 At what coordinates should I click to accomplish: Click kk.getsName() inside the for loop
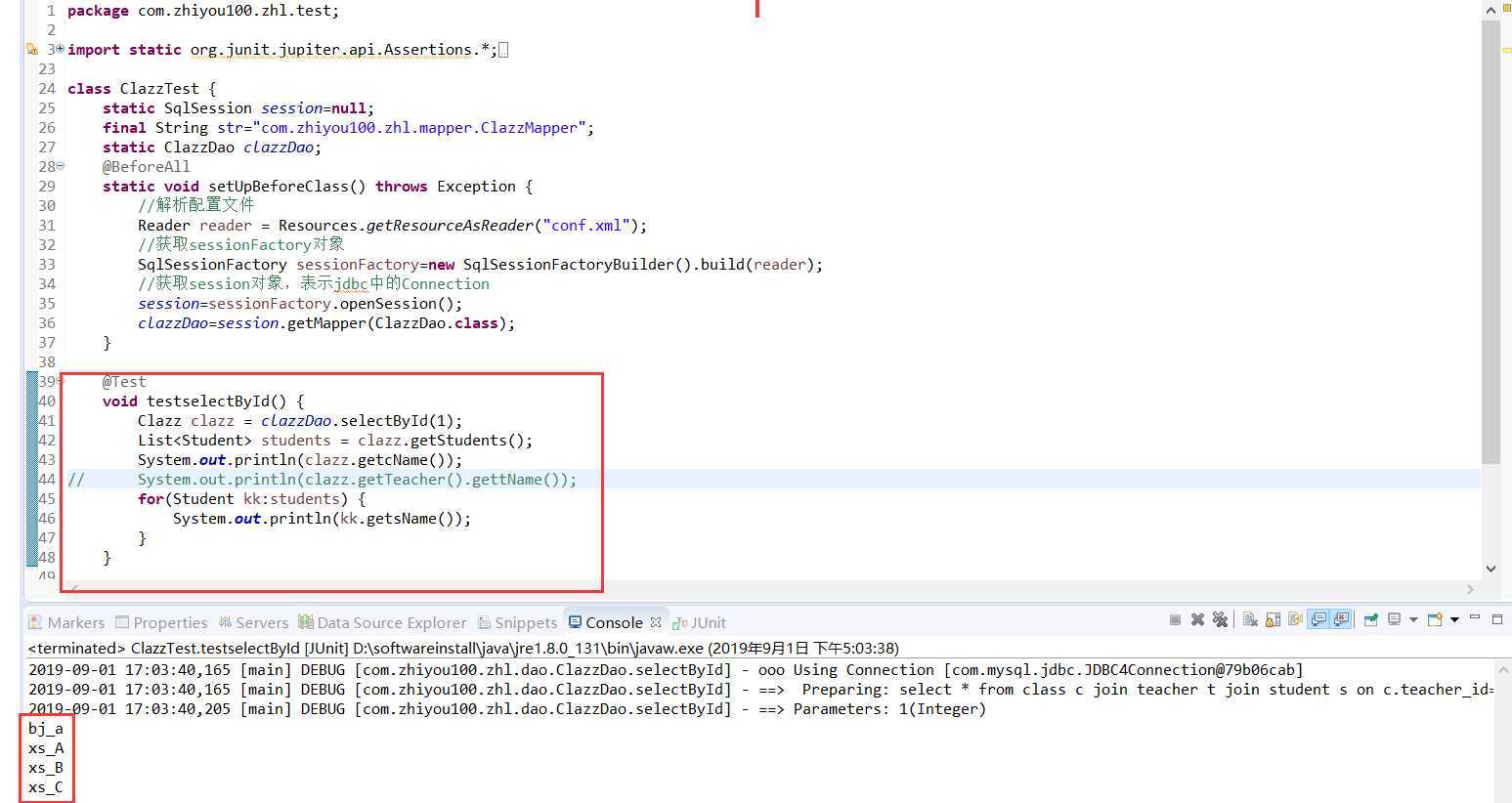pos(400,518)
